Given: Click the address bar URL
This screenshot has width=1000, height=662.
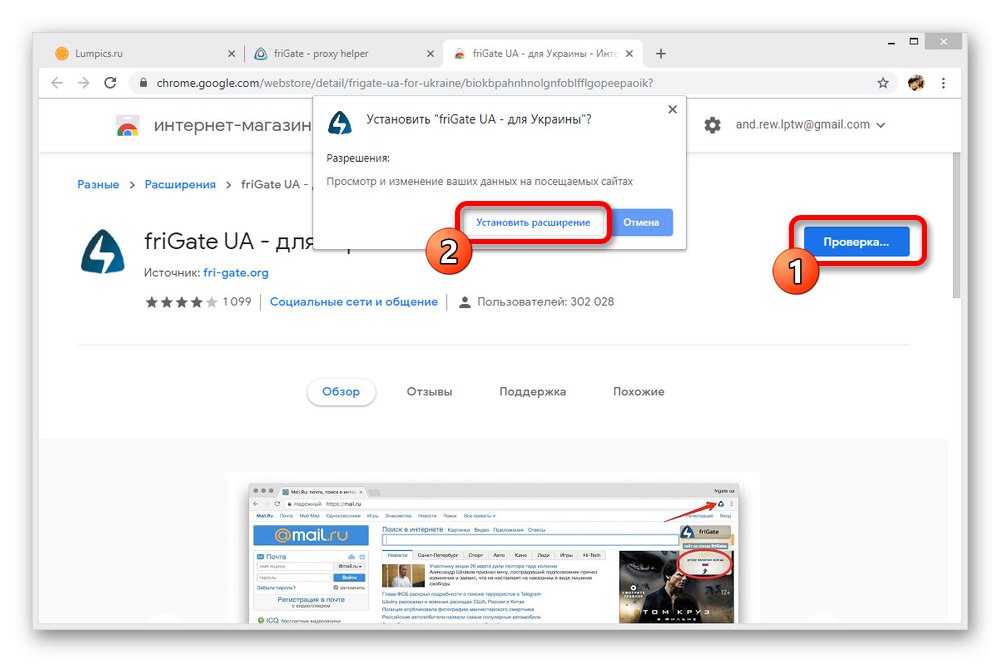Looking at the screenshot, I should coord(405,83).
